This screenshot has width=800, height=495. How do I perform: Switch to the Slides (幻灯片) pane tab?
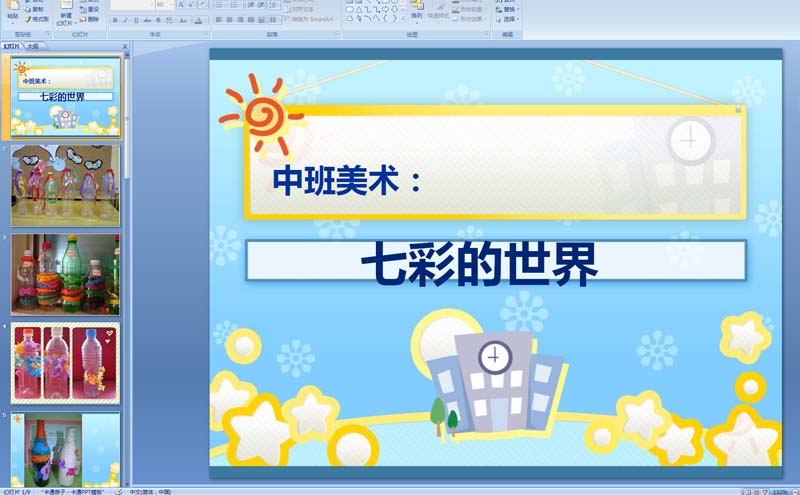(x=11, y=46)
